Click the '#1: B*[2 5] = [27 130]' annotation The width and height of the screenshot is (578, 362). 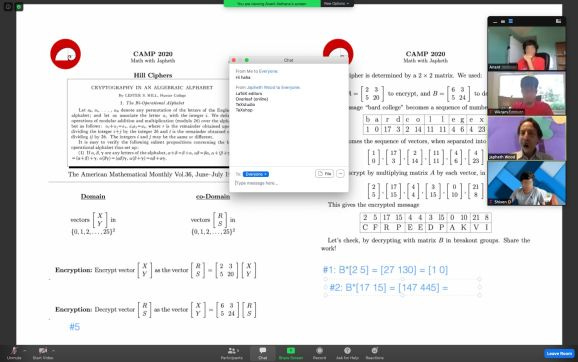point(385,270)
